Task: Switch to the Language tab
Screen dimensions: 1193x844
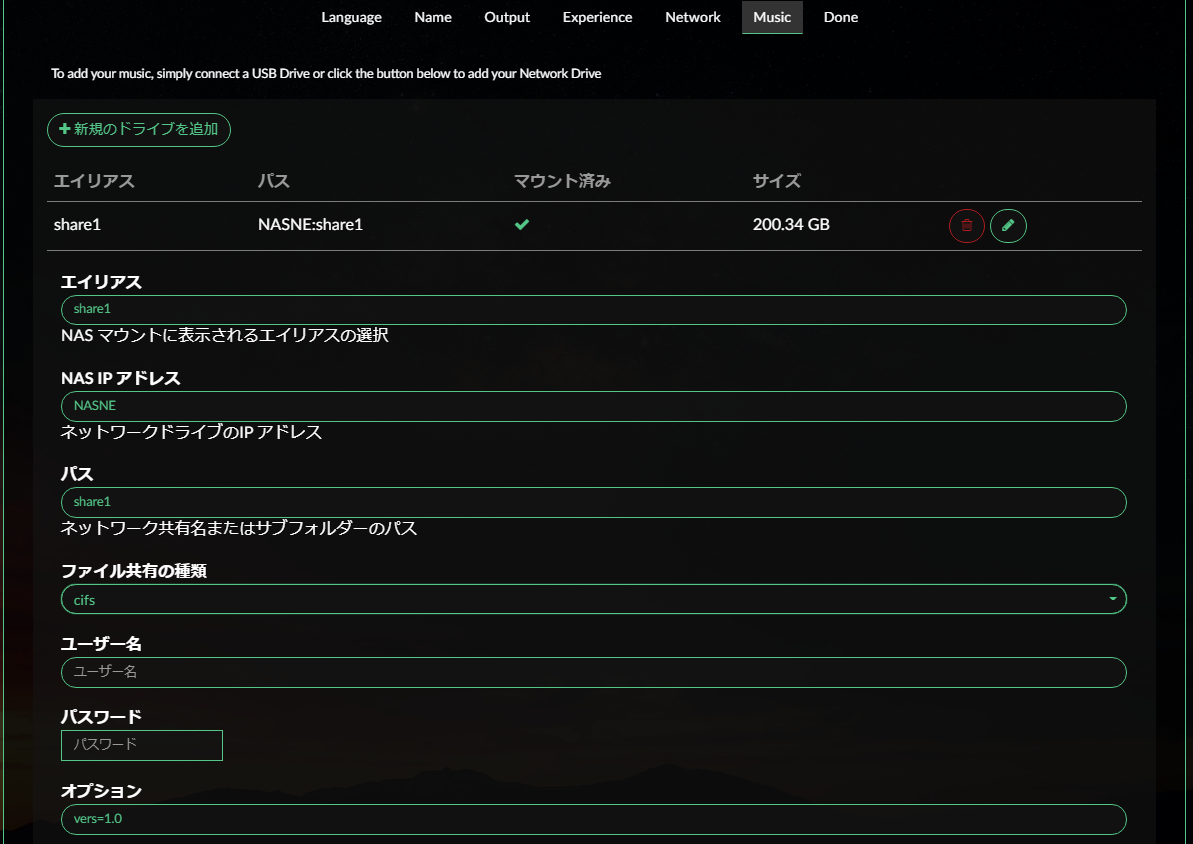Action: (x=352, y=17)
